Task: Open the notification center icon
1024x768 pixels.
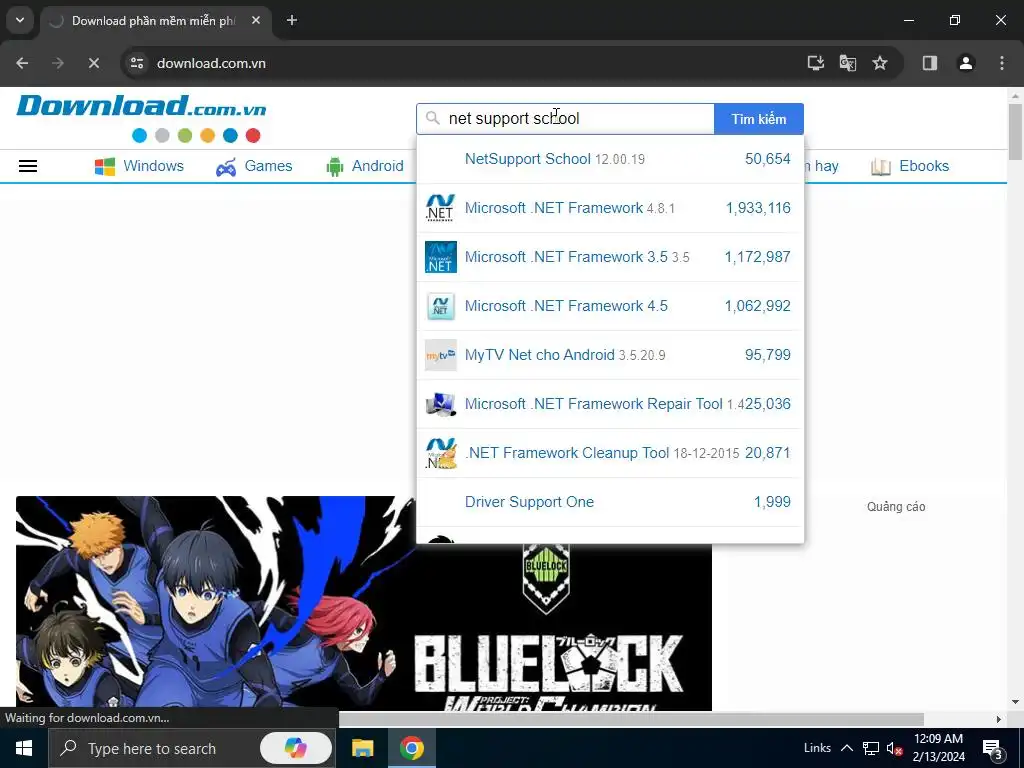Action: pyautogui.click(x=992, y=749)
